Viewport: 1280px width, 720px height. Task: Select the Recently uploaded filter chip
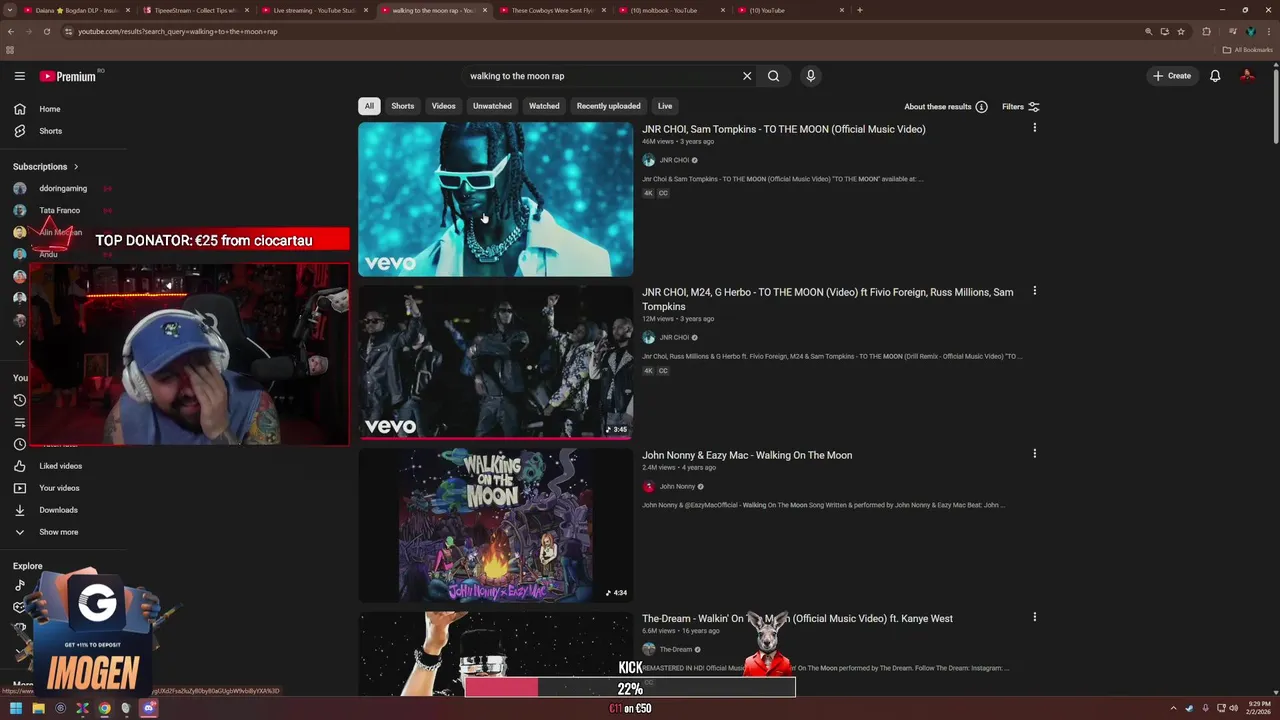point(608,106)
